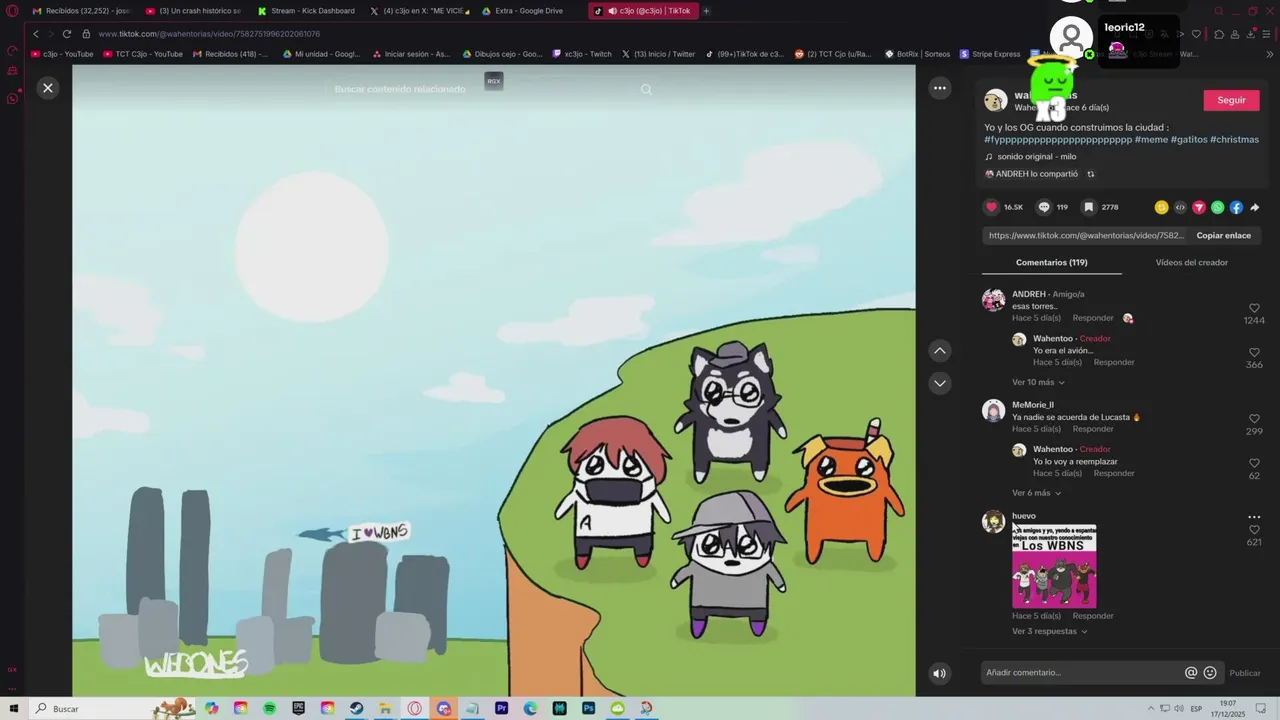Expand 'Ver 10 más' replies
The height and width of the screenshot is (720, 1280).
pos(1038,382)
